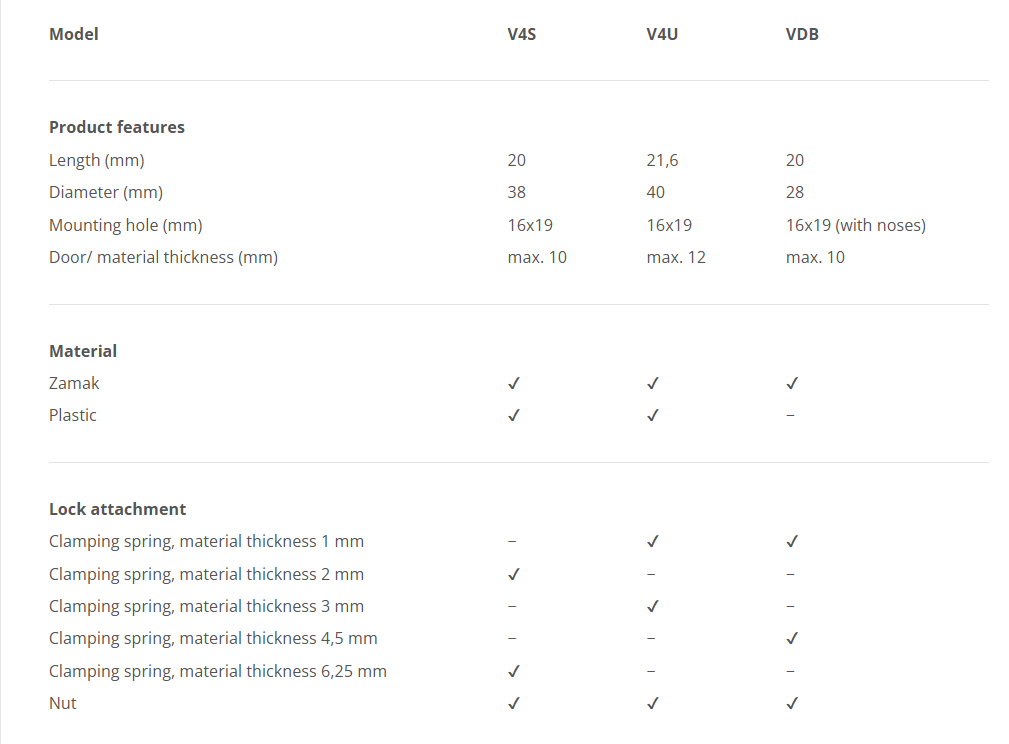Click V4S checkmark for 2 mm clamping spring
The image size is (1009, 744).
coord(514,574)
